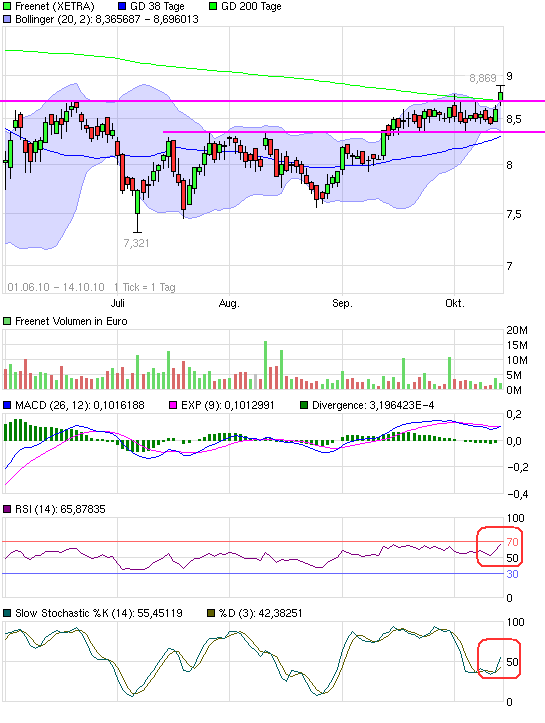Click the Juli x-axis label
The height and width of the screenshot is (723, 545).
click(x=118, y=303)
